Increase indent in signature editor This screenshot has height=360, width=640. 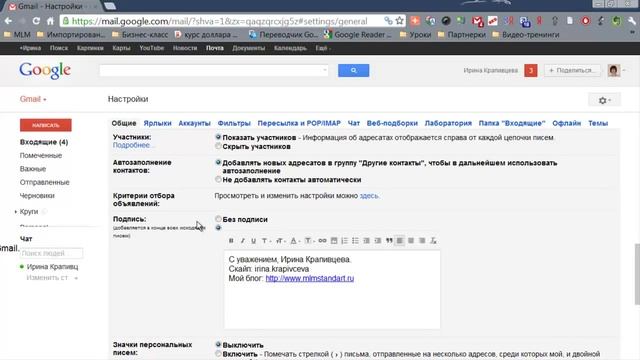378,241
